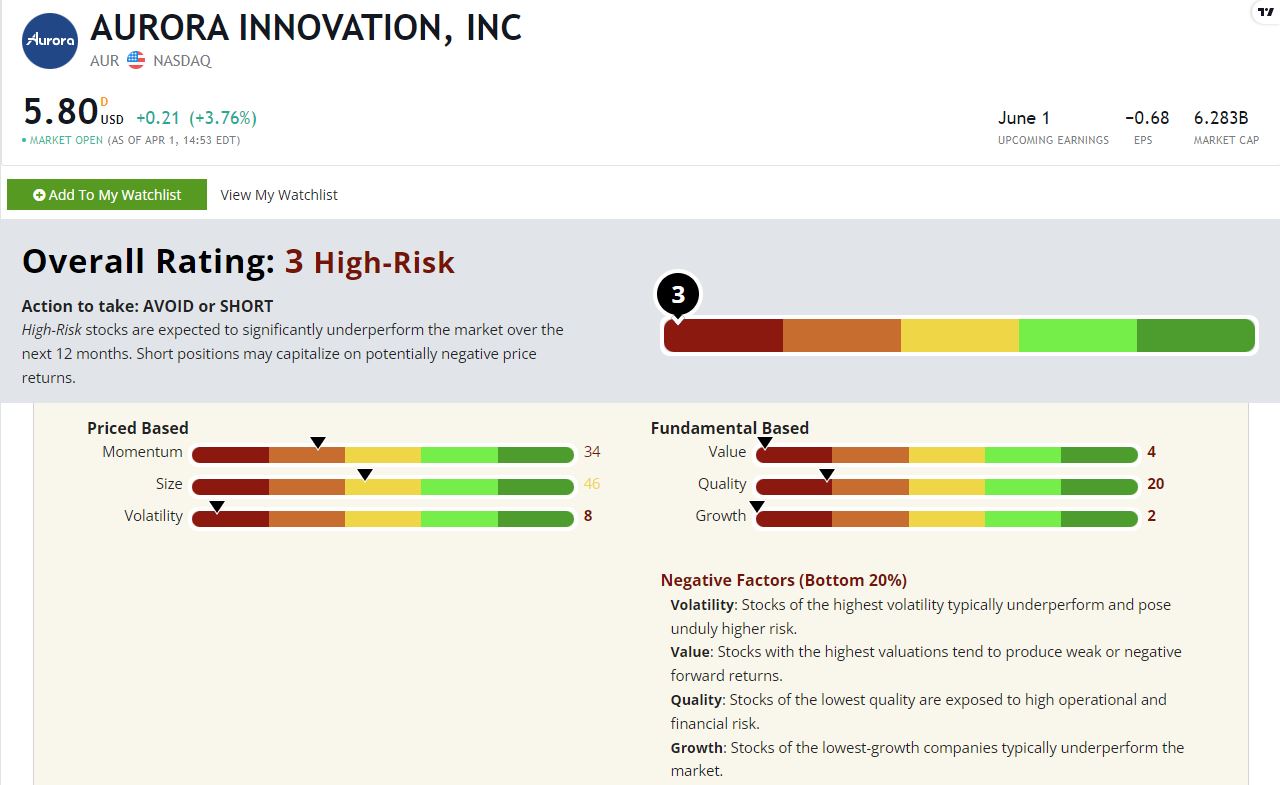Image resolution: width=1280 pixels, height=785 pixels.
Task: Click the Momentum bar marker triangle
Action: pos(318,442)
